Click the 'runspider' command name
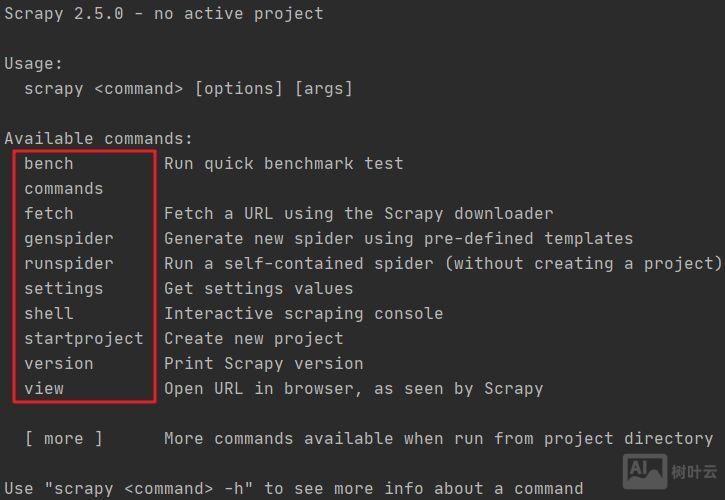725x500 pixels. coord(69,264)
